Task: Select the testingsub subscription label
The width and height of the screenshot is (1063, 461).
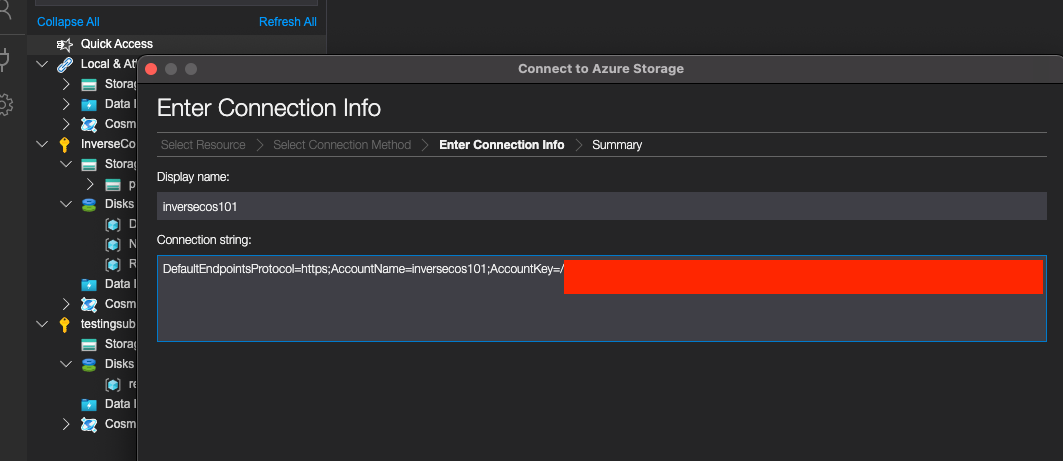Action: click(109, 324)
